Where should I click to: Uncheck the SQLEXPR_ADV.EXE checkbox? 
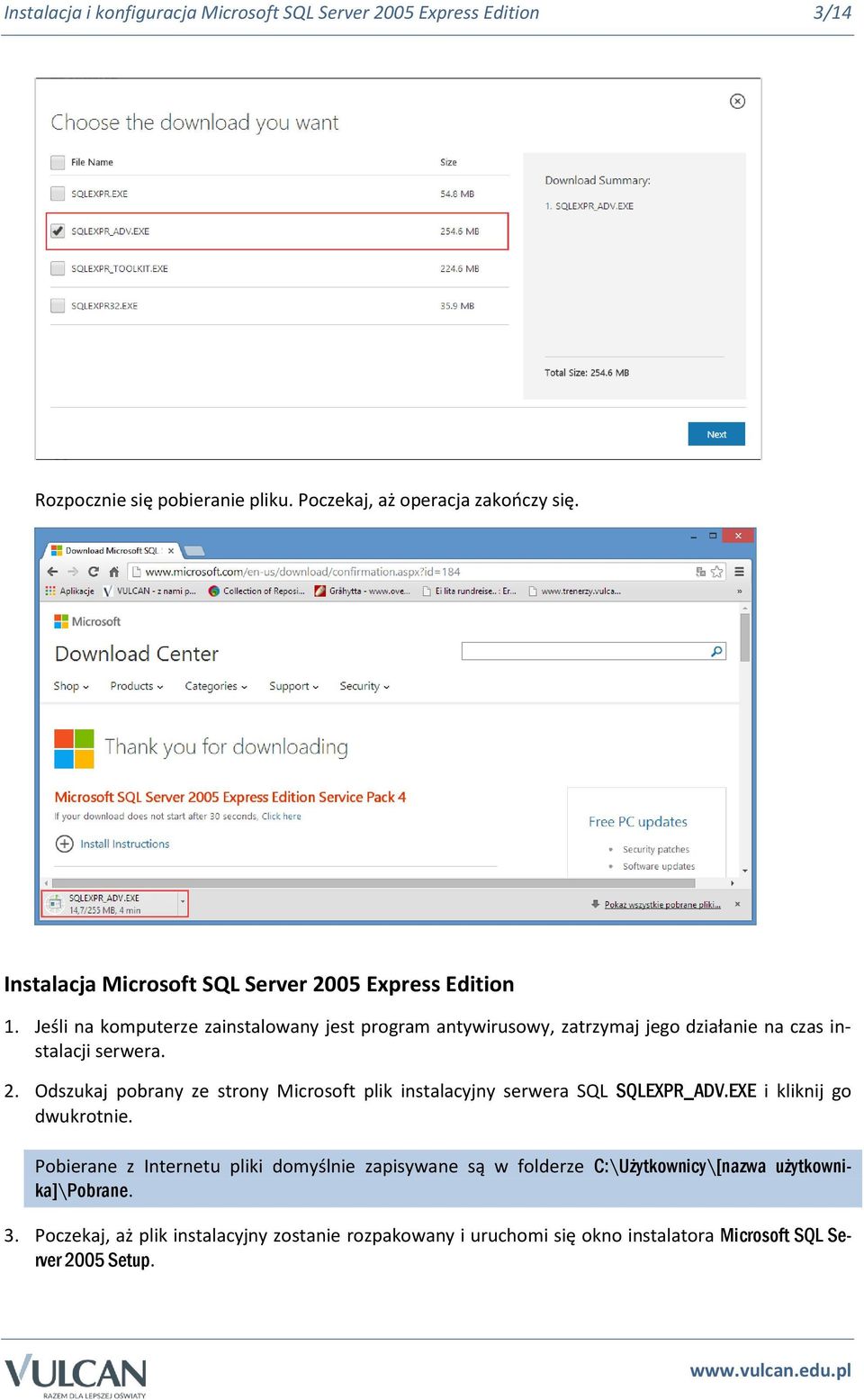coord(58,230)
